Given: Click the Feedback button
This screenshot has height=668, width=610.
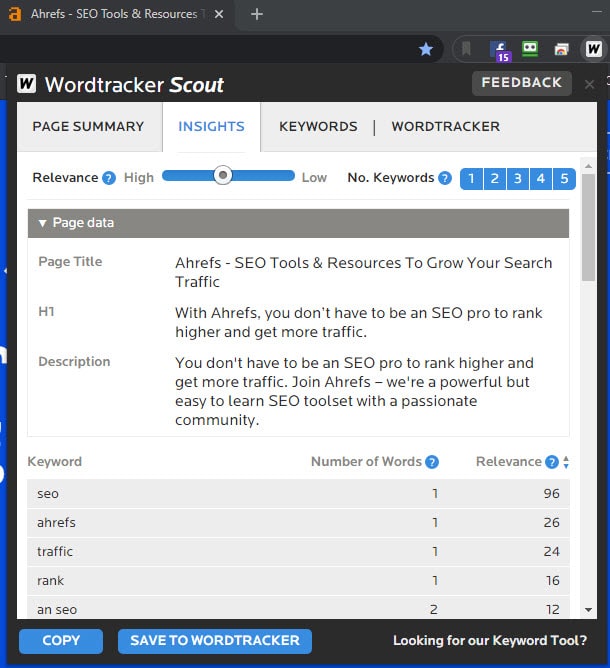Looking at the screenshot, I should pyautogui.click(x=521, y=83).
